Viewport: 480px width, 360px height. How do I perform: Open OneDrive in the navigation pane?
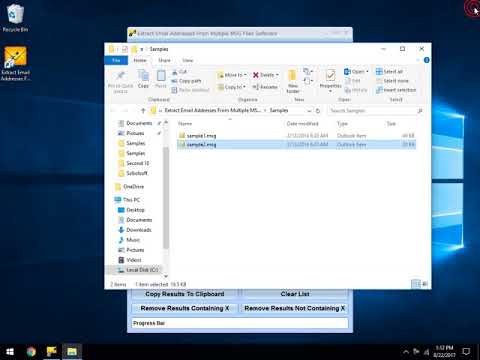(130, 187)
